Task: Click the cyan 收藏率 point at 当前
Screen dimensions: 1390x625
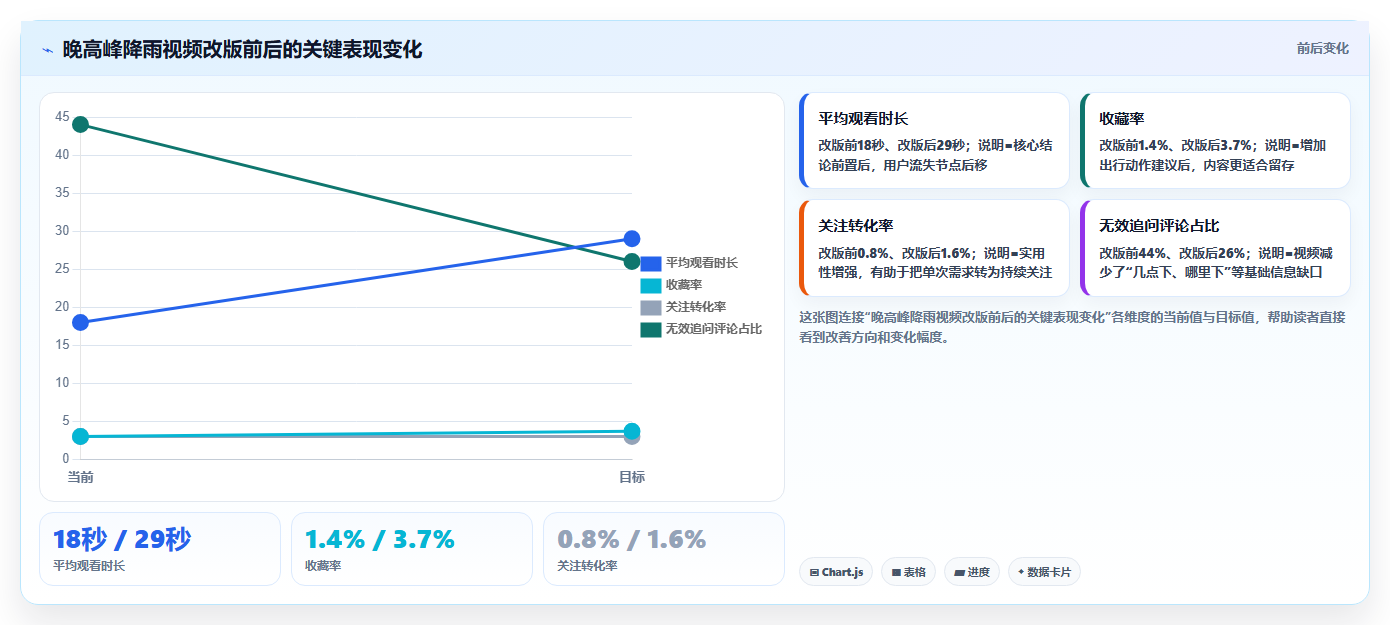Action: [80, 436]
